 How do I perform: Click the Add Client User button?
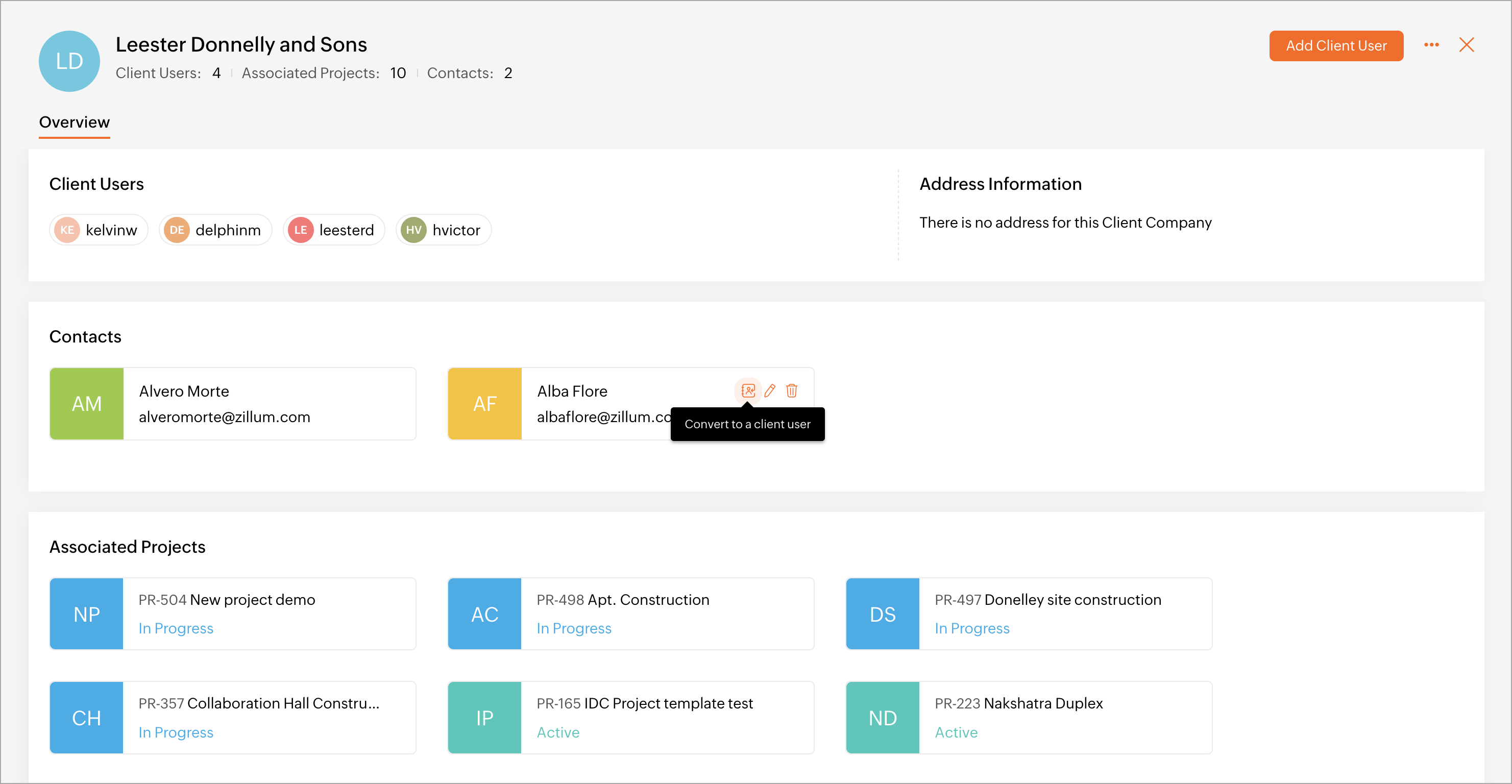[x=1335, y=46]
